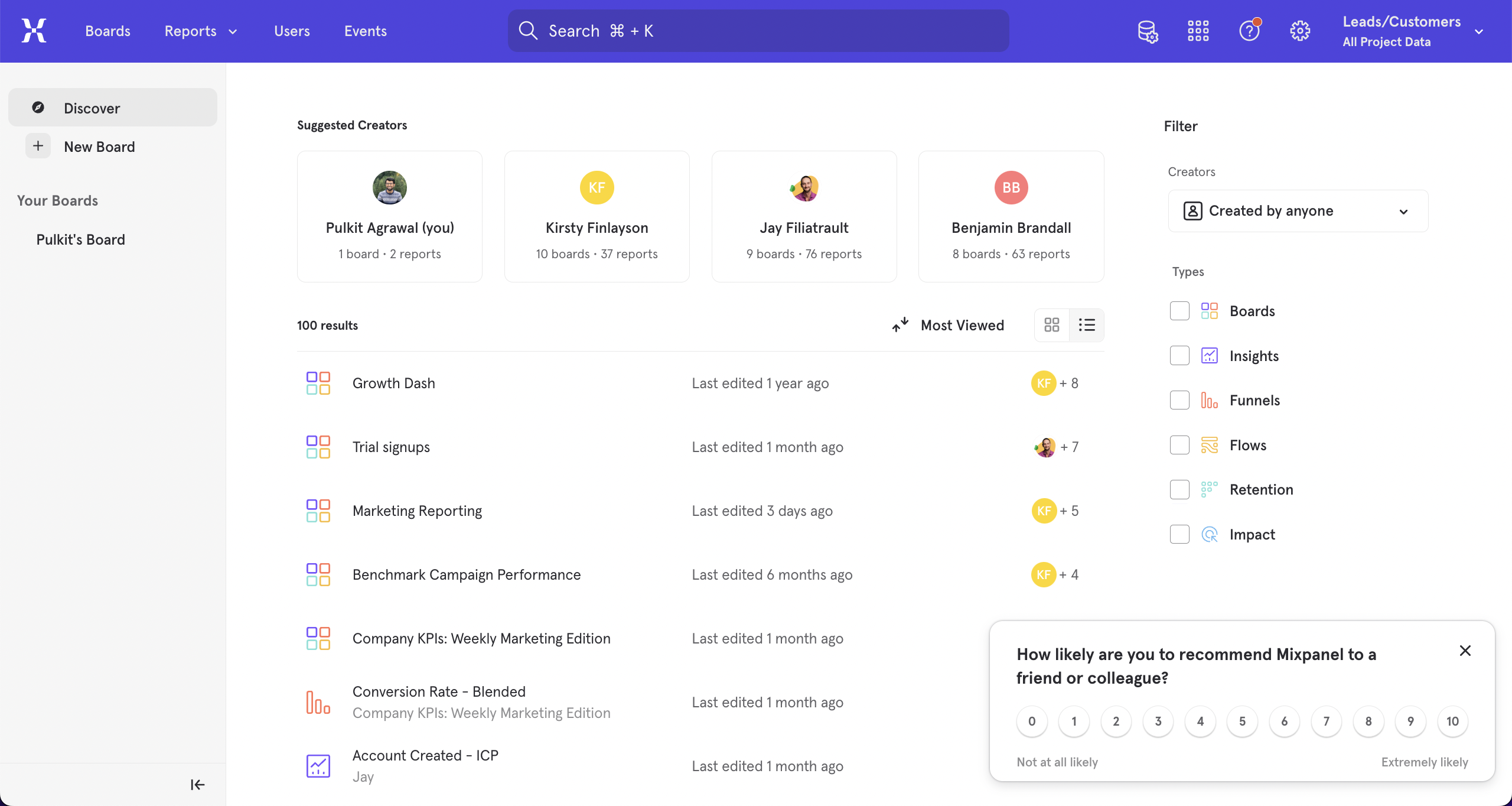Open Benjamin Brandall creator card
Viewport: 1512px width, 806px height.
click(x=1011, y=216)
